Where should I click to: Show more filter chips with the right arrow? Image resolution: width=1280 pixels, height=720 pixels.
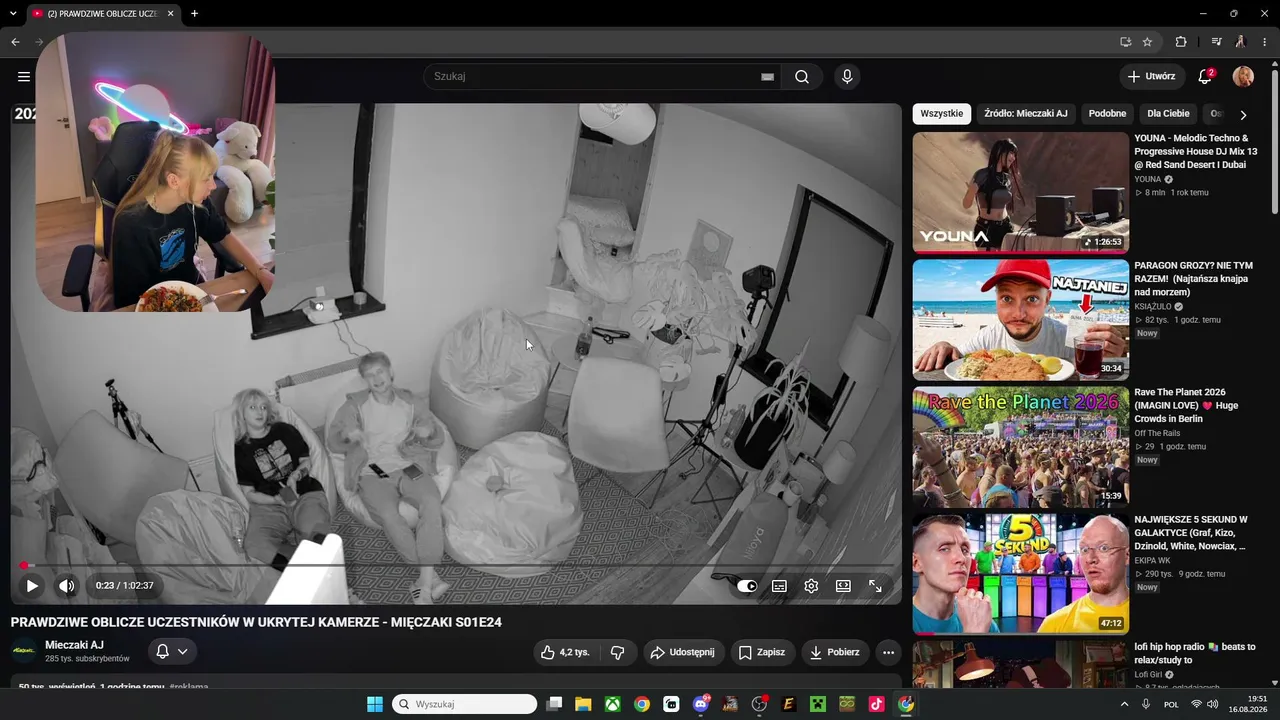point(1243,115)
